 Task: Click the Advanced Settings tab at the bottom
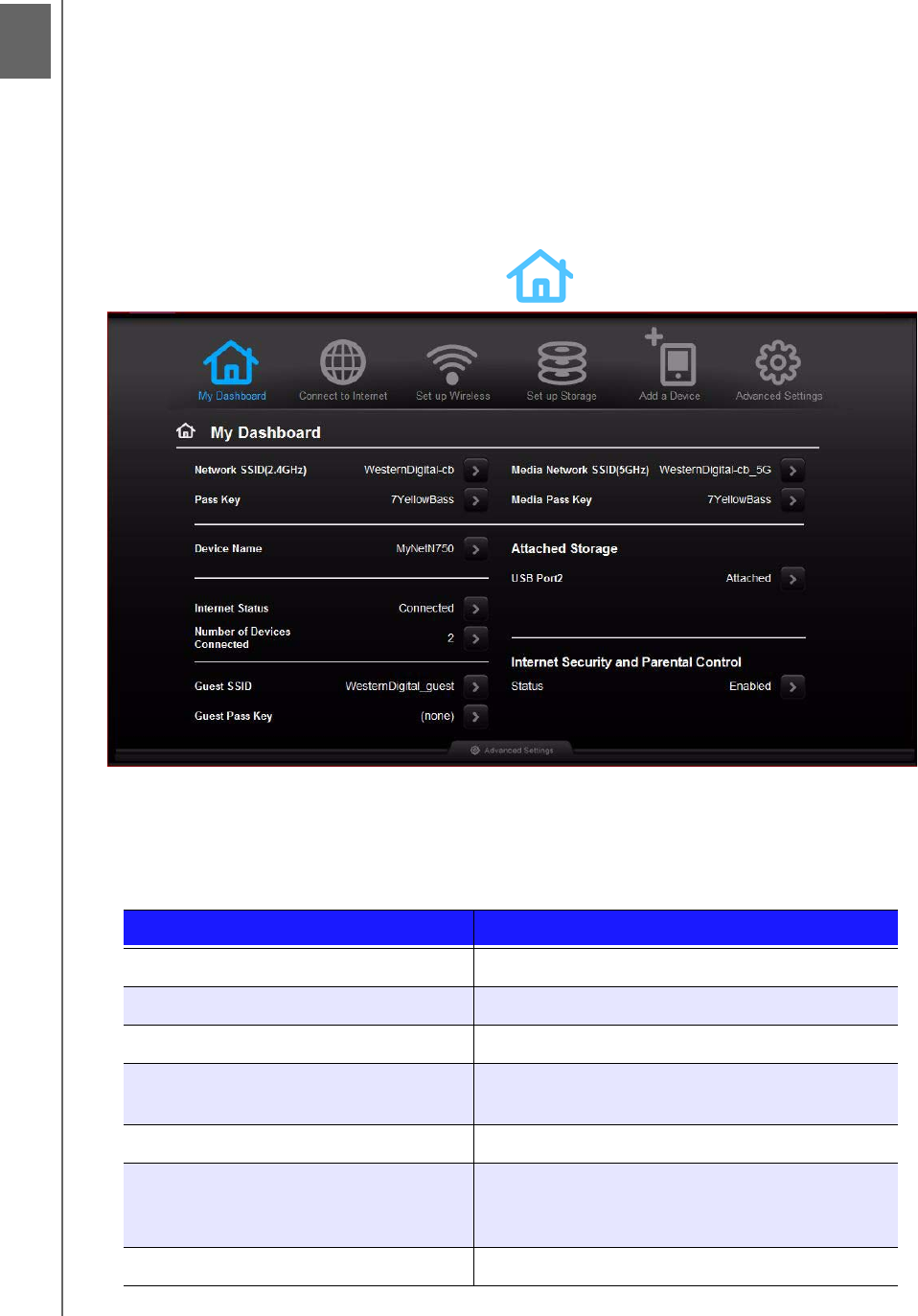coord(512,750)
